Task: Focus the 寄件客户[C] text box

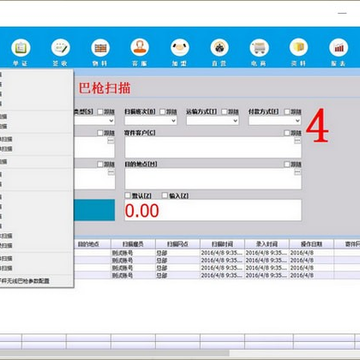Action: (x=213, y=147)
